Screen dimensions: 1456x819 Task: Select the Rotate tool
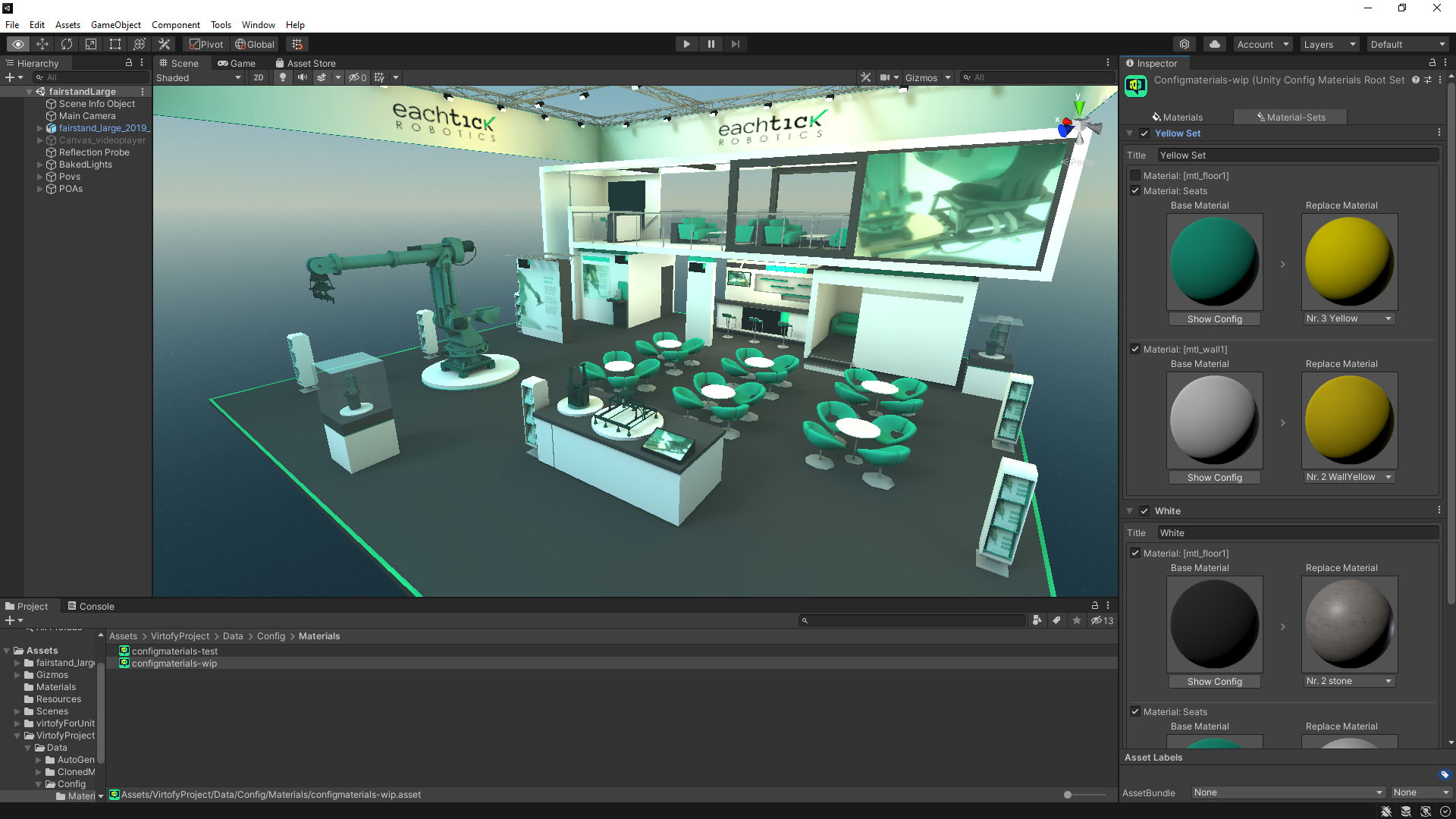point(67,44)
